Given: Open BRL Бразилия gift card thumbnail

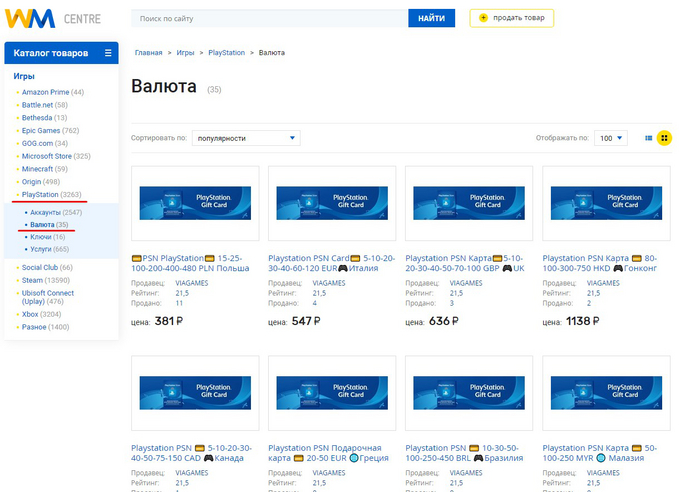Looking at the screenshot, I should tap(469, 393).
